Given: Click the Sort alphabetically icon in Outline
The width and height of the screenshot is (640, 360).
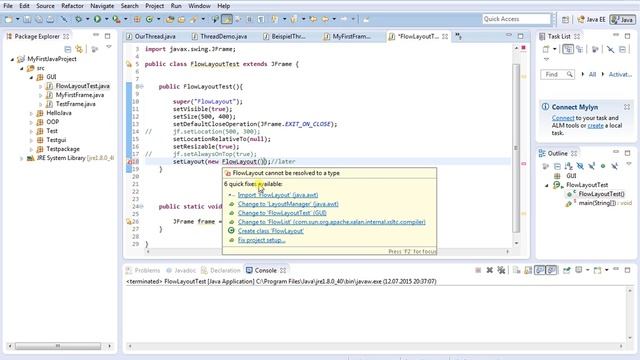Looking at the screenshot, I should click(569, 166).
